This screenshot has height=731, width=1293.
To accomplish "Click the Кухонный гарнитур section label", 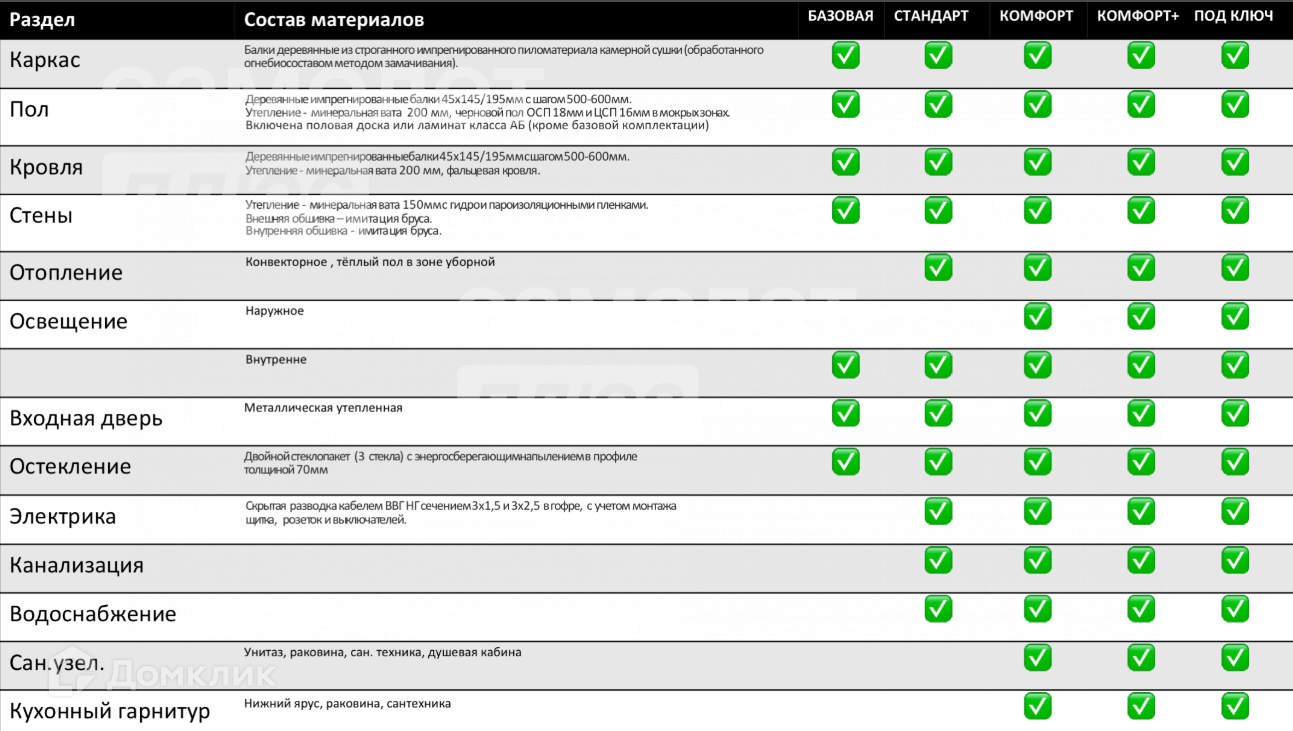I will point(110,711).
